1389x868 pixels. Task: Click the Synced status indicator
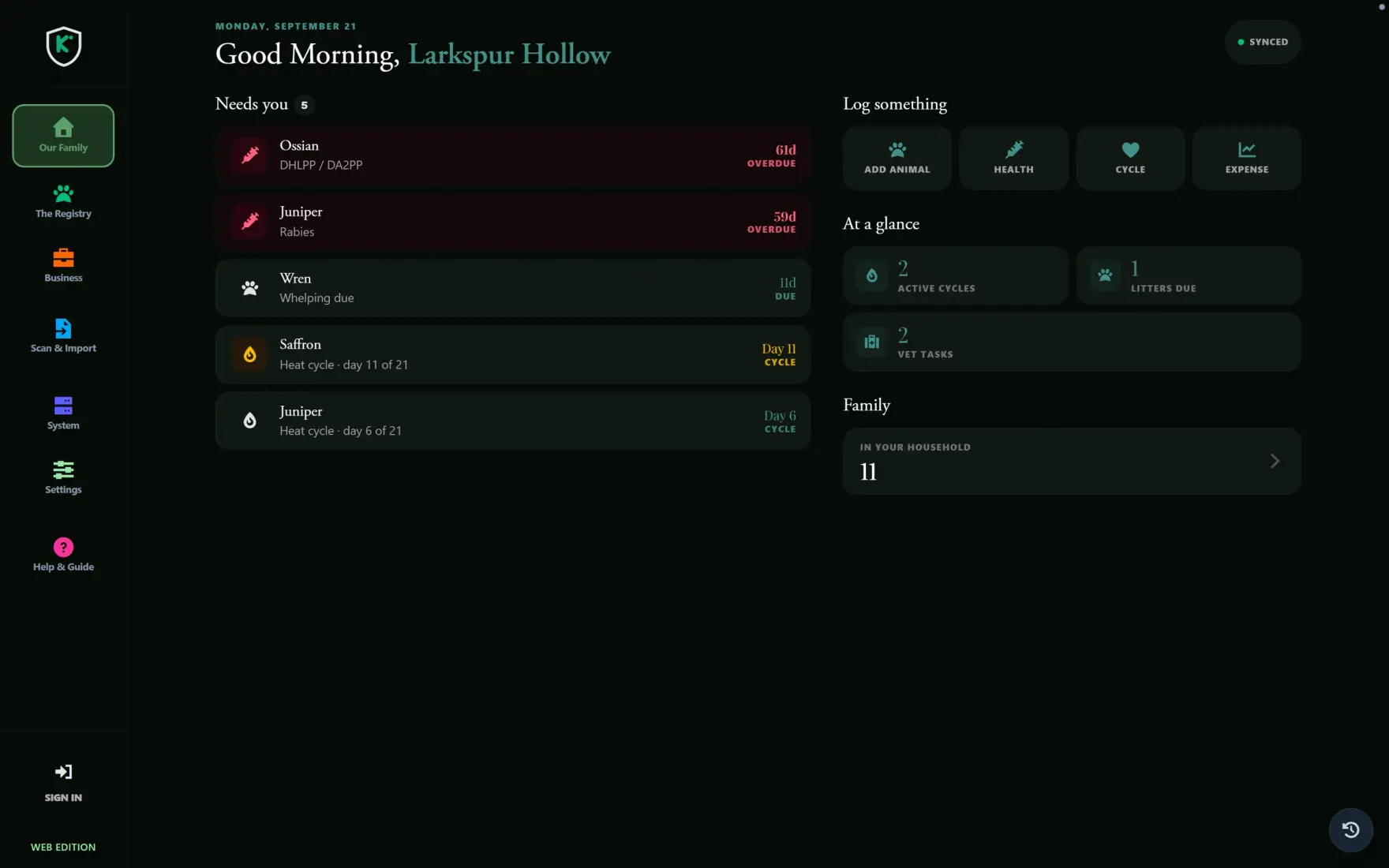1263,42
